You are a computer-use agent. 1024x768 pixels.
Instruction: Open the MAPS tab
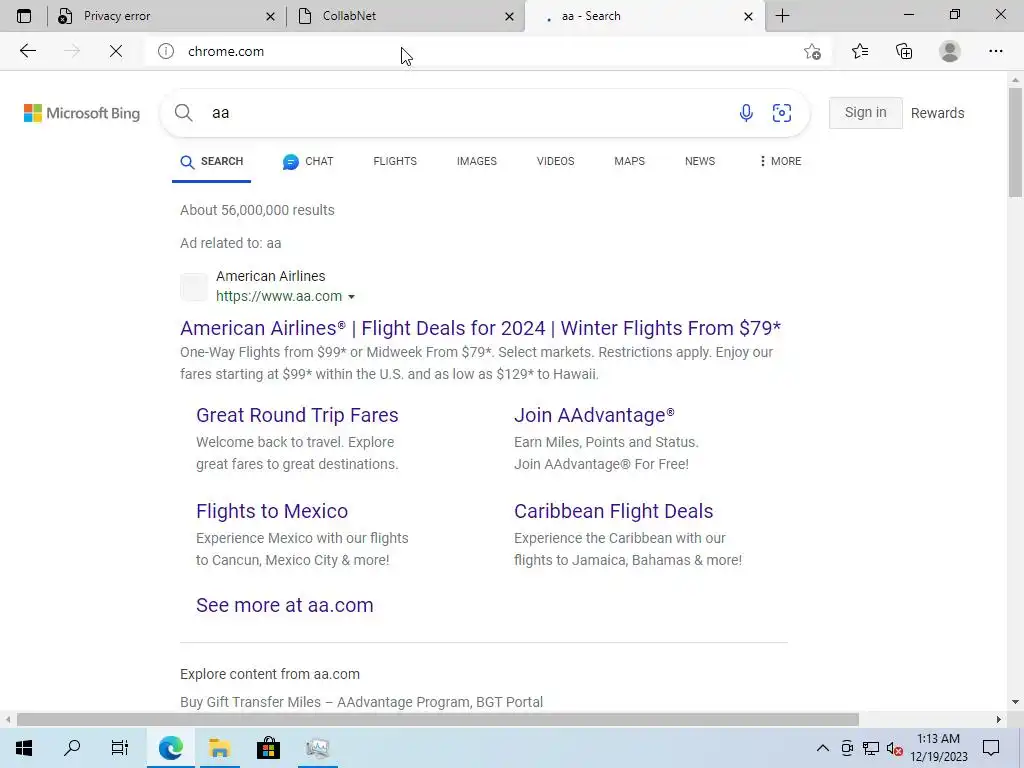coord(630,161)
